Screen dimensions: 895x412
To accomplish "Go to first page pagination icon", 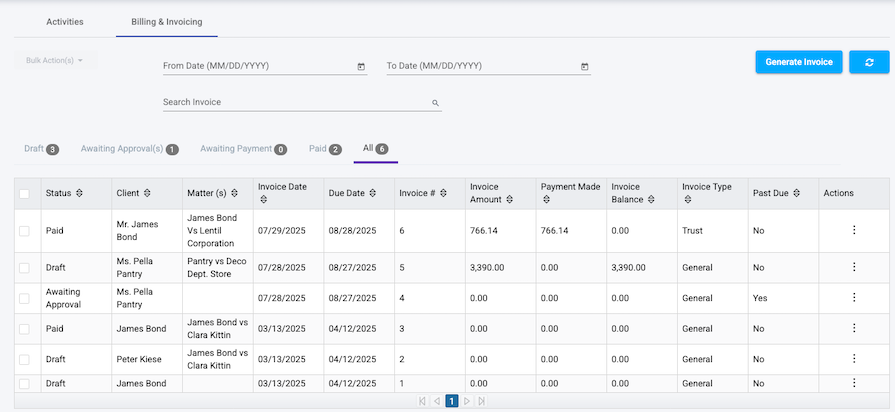I will [x=422, y=401].
